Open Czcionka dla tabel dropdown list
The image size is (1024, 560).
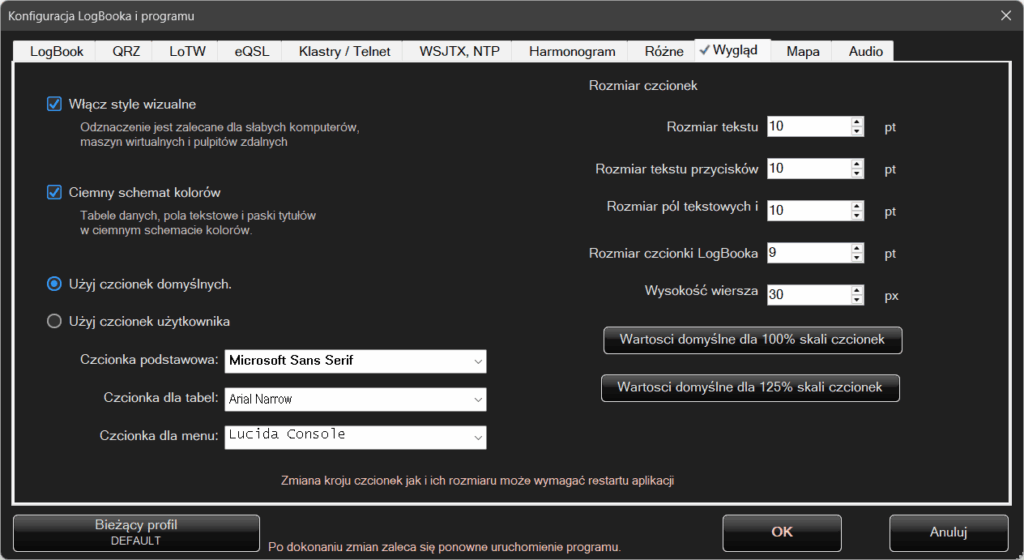point(477,399)
